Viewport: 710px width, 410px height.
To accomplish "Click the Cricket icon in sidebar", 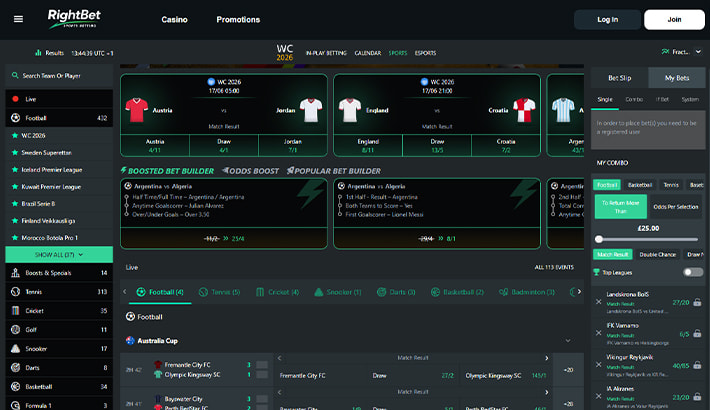I will [15, 311].
